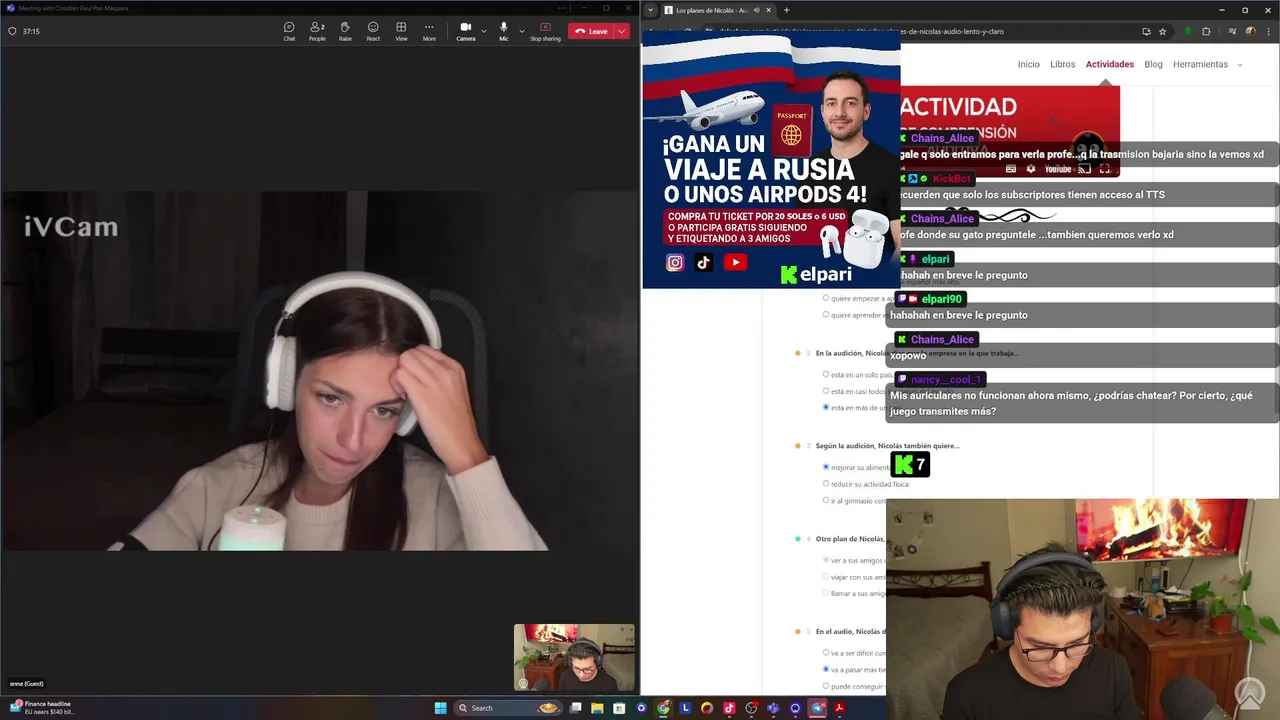
Task: Open the blue 'L' app in taskbar
Action: tap(685, 708)
